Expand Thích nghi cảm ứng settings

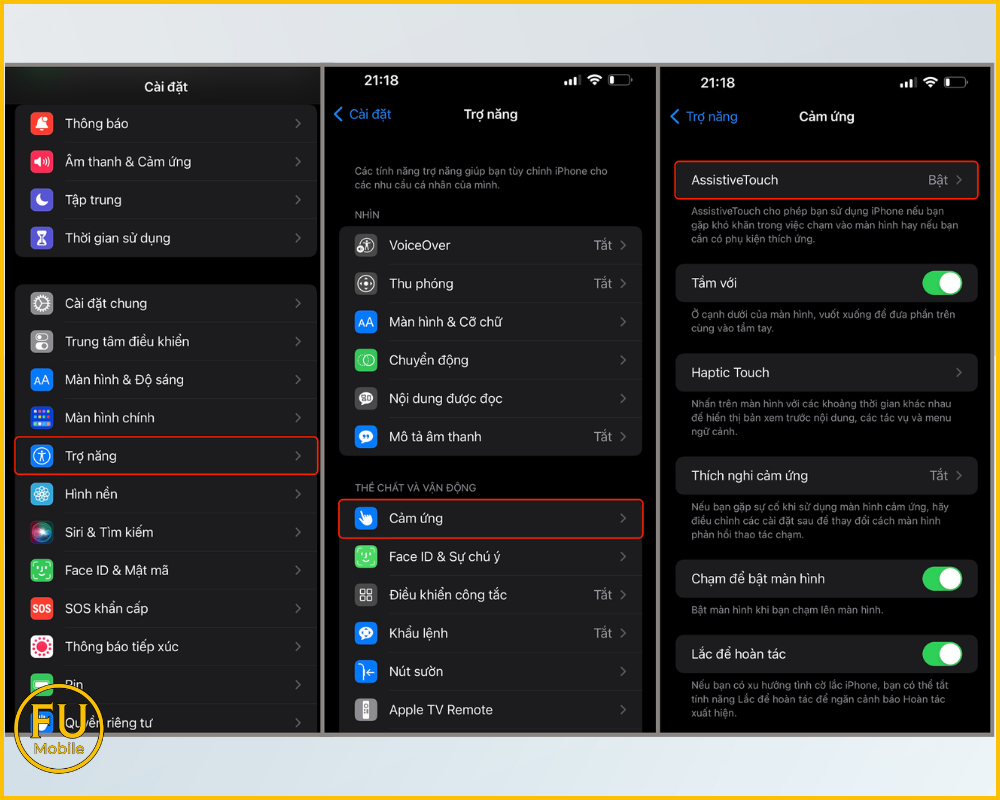tap(825, 475)
